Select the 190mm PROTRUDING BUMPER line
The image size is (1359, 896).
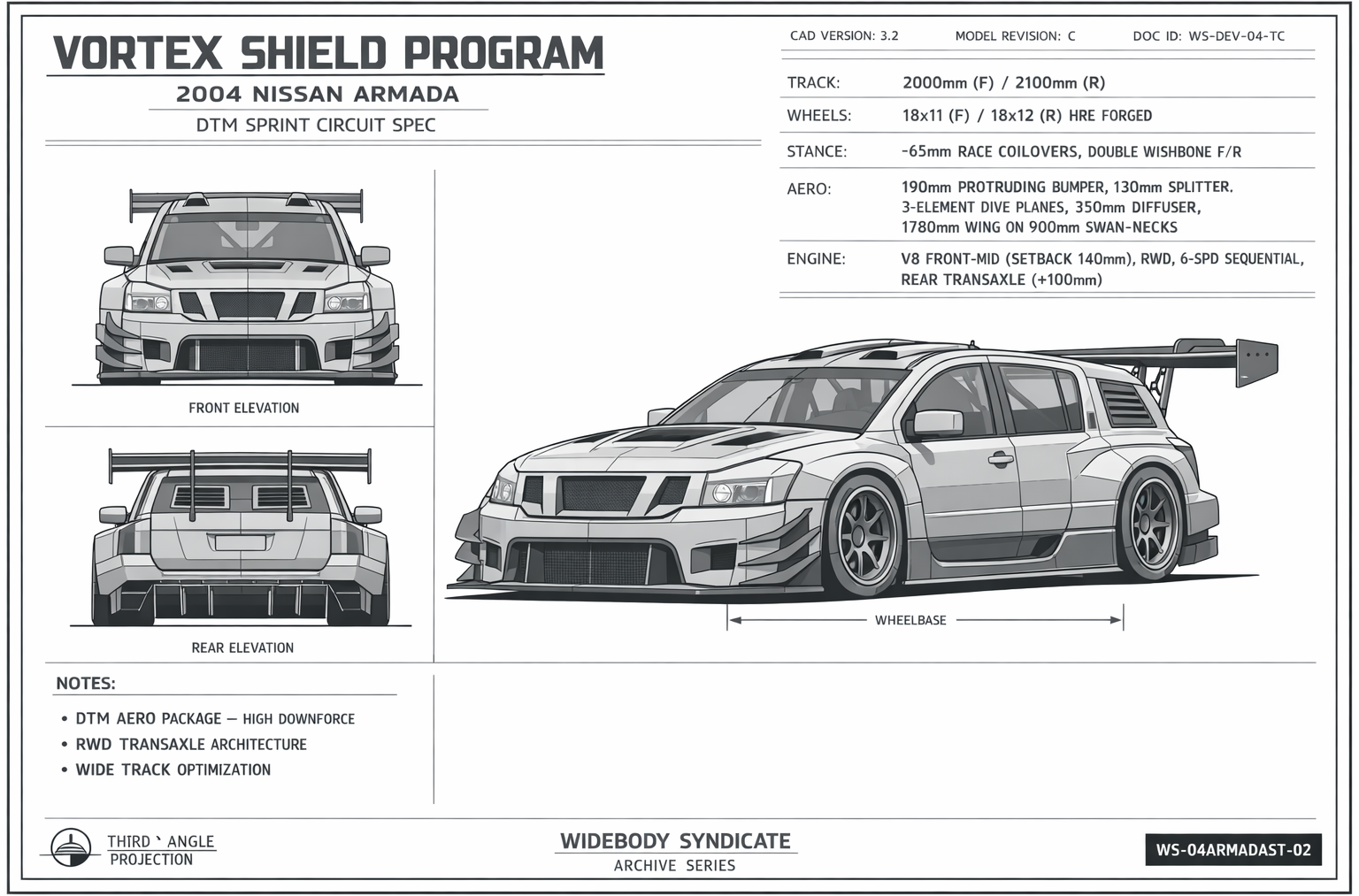click(x=1067, y=188)
